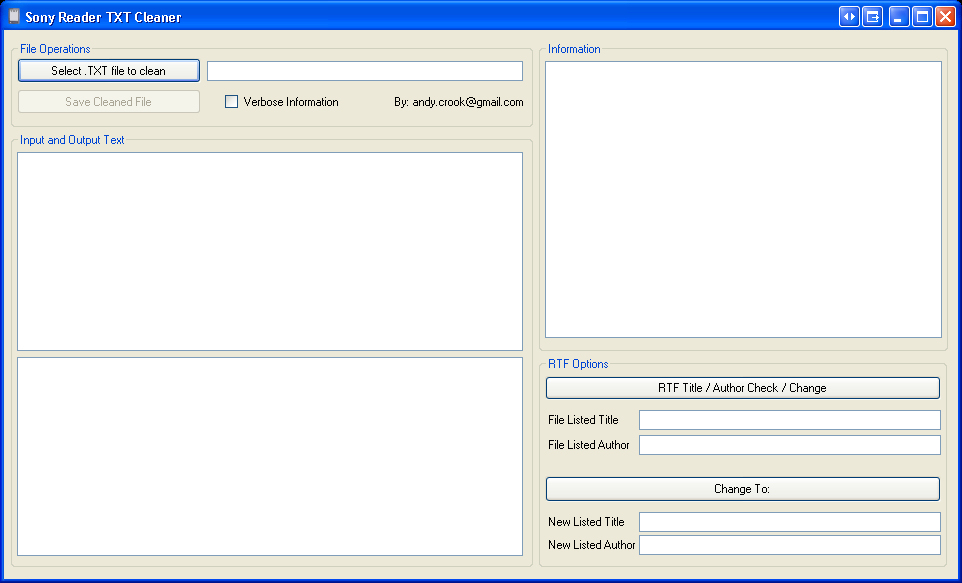Click the 'File Operations' group label
The width and height of the screenshot is (962, 583).
coord(55,49)
